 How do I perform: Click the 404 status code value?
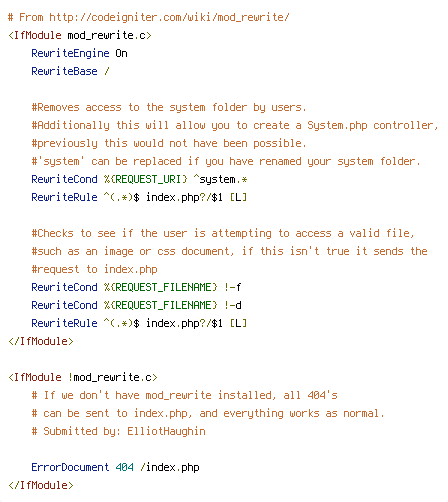pyautogui.click(x=125, y=467)
